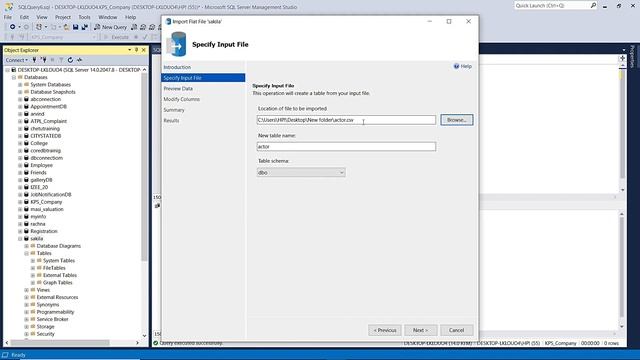Open the Tools menu

[84, 17]
